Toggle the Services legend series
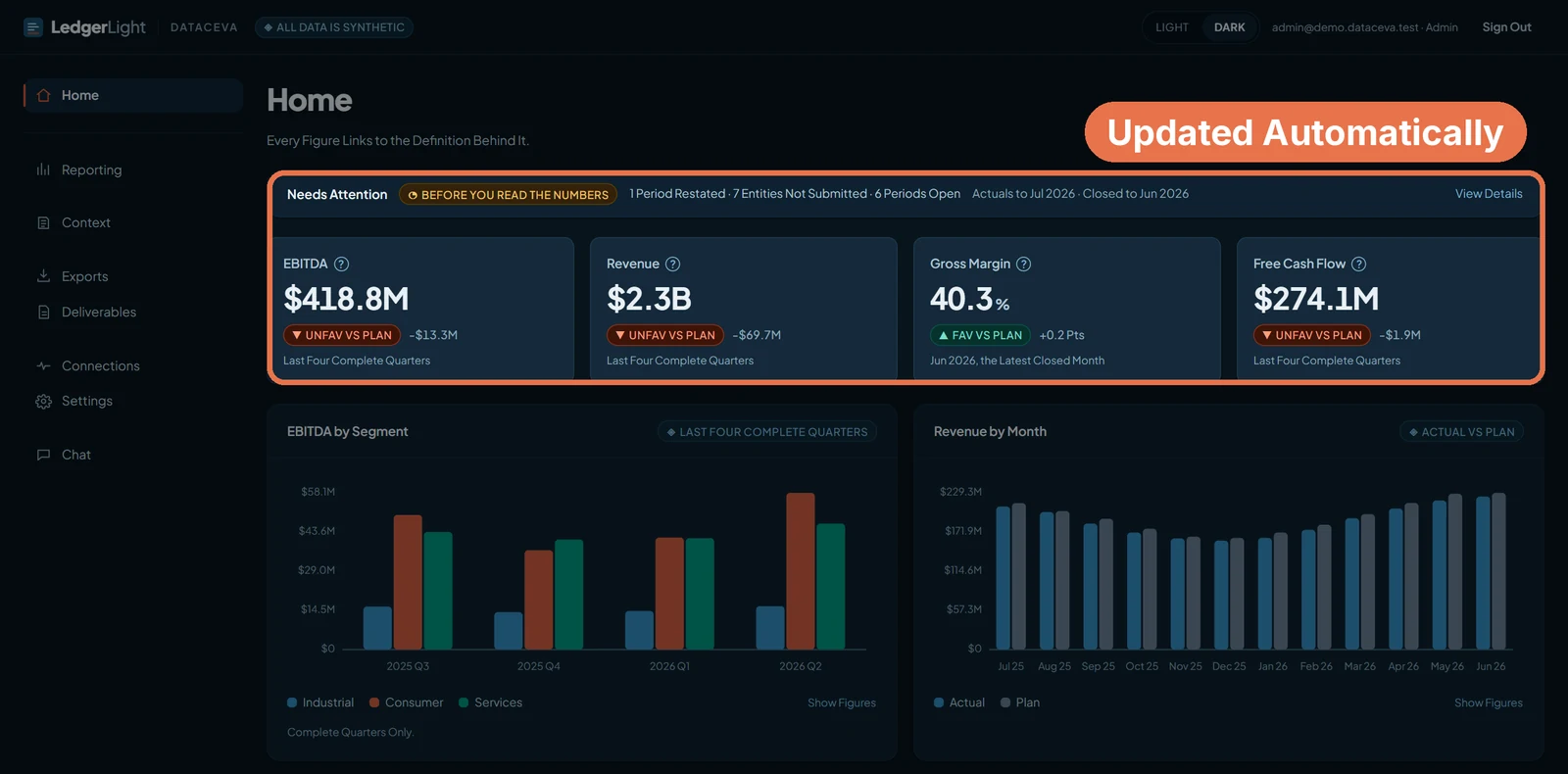Viewport: 1568px width, 774px height. click(x=490, y=702)
